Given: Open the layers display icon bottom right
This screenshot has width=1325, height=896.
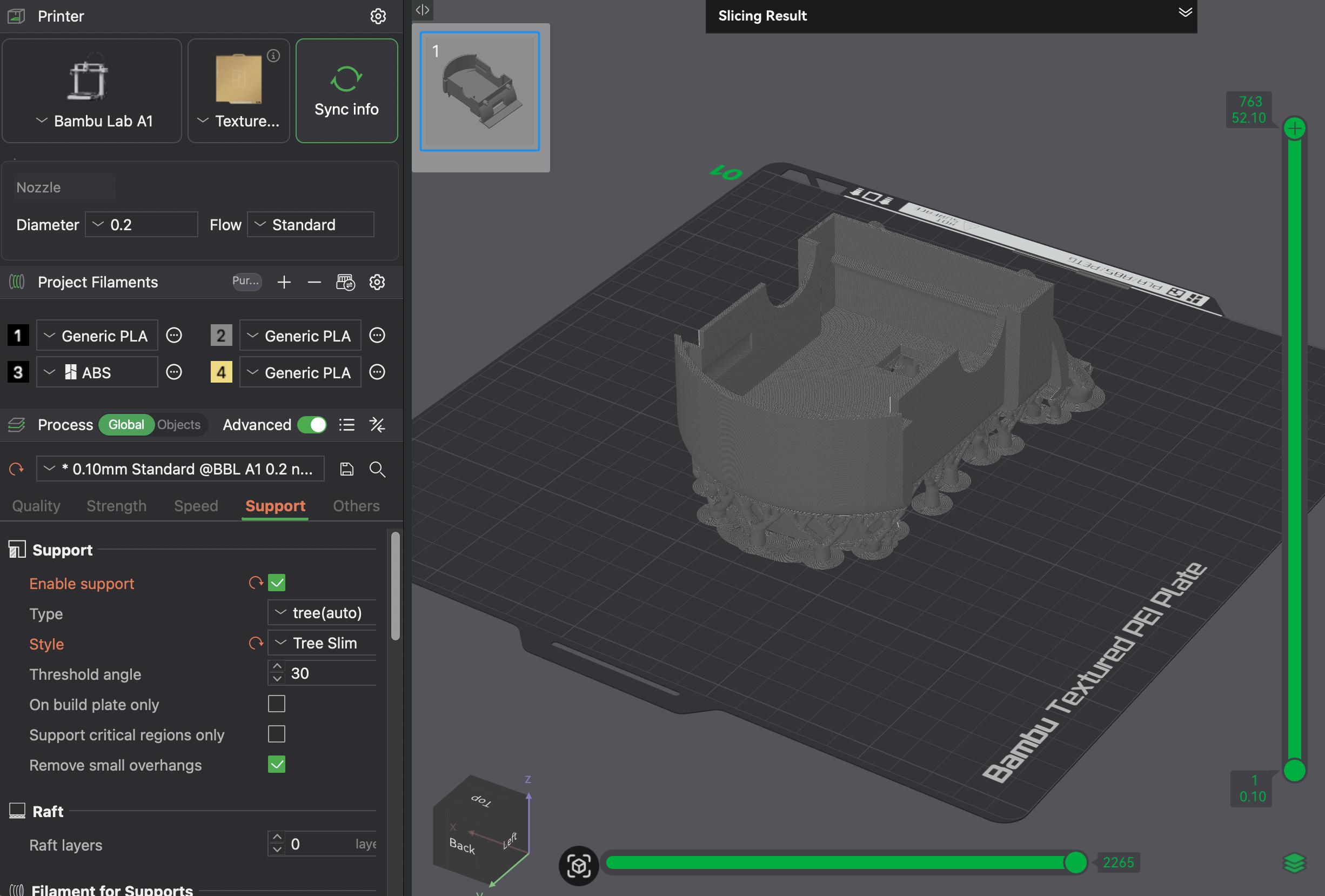Looking at the screenshot, I should pos(1294,862).
